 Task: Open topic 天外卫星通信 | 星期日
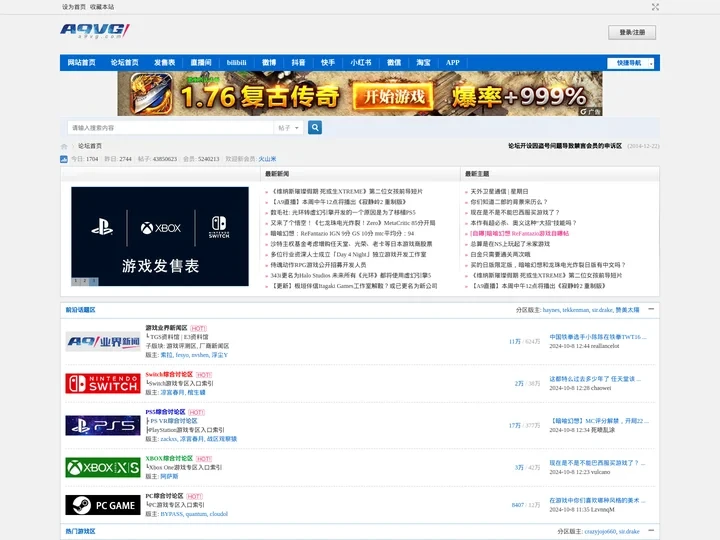499,191
